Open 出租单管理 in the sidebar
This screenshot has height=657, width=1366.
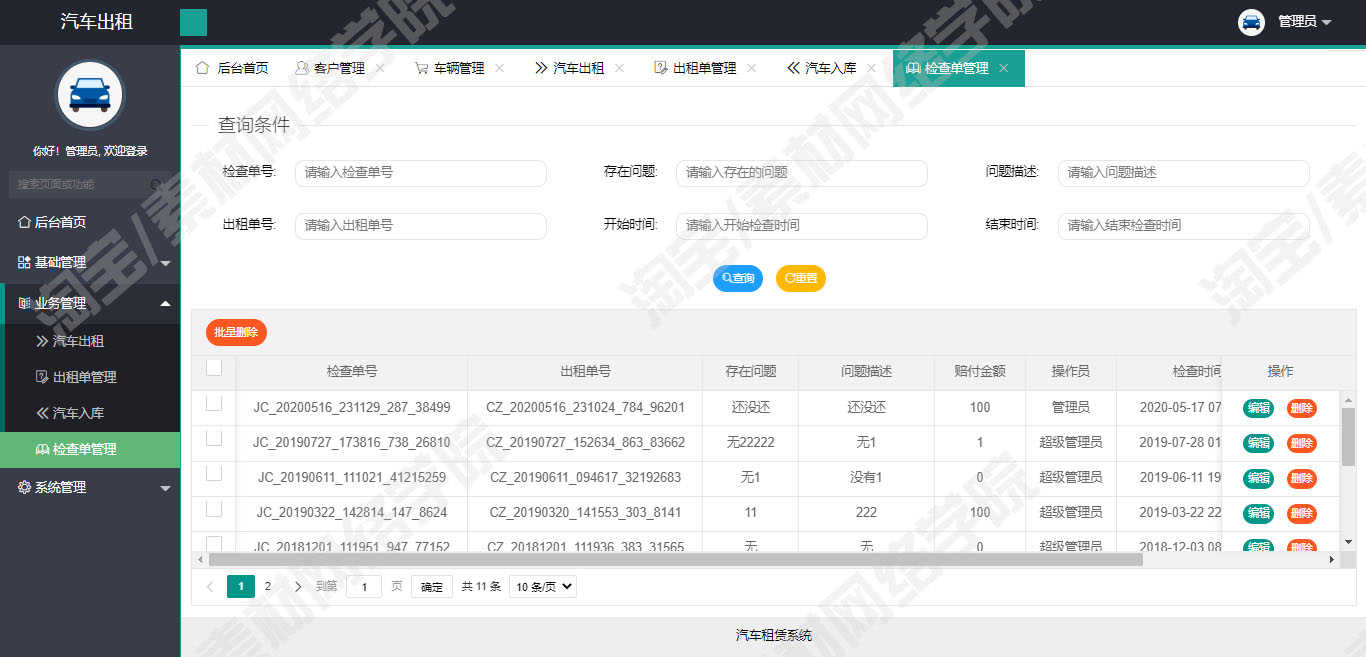pos(90,377)
